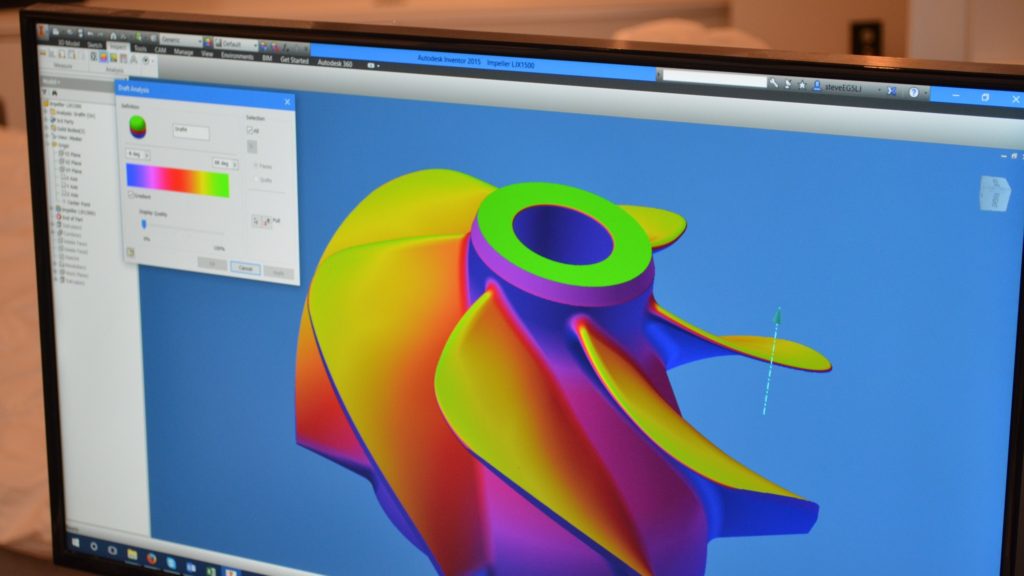Switch to the Manage ribbon tab
Viewport: 1024px width, 576px height.
point(184,52)
